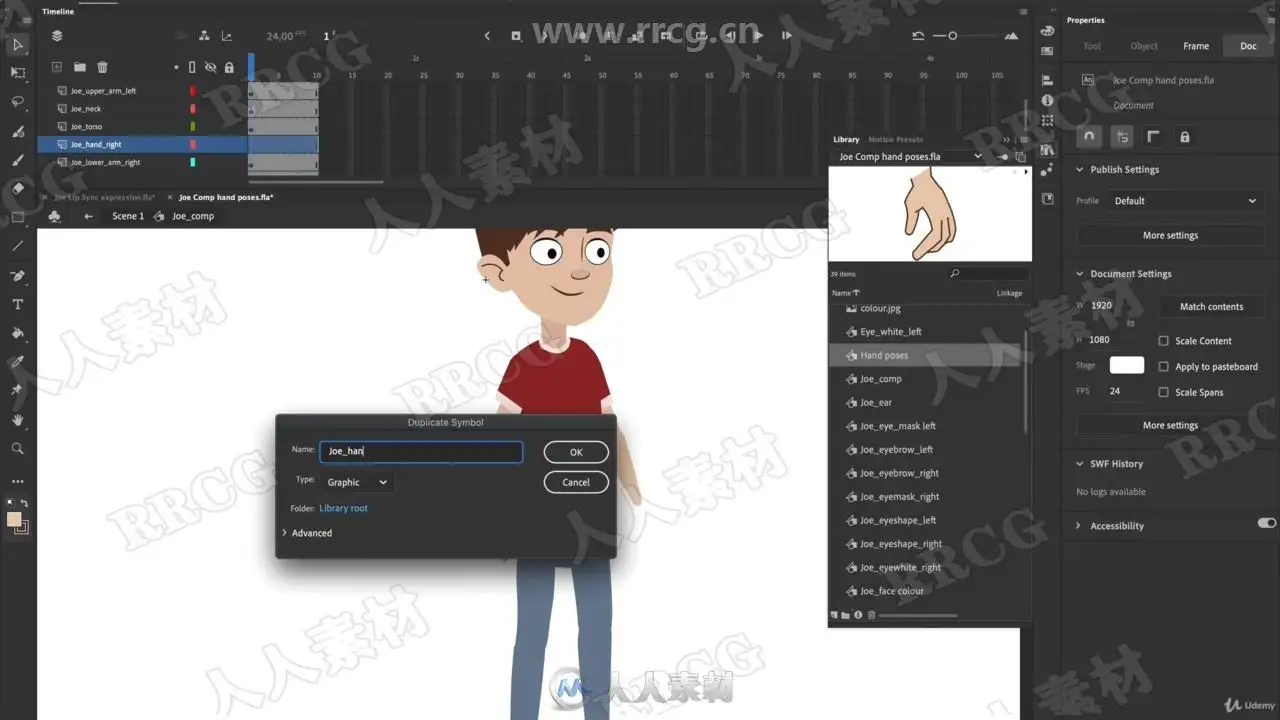Viewport: 1280px width, 720px height.
Task: Toggle the Accessibility switch
Action: point(1267,523)
